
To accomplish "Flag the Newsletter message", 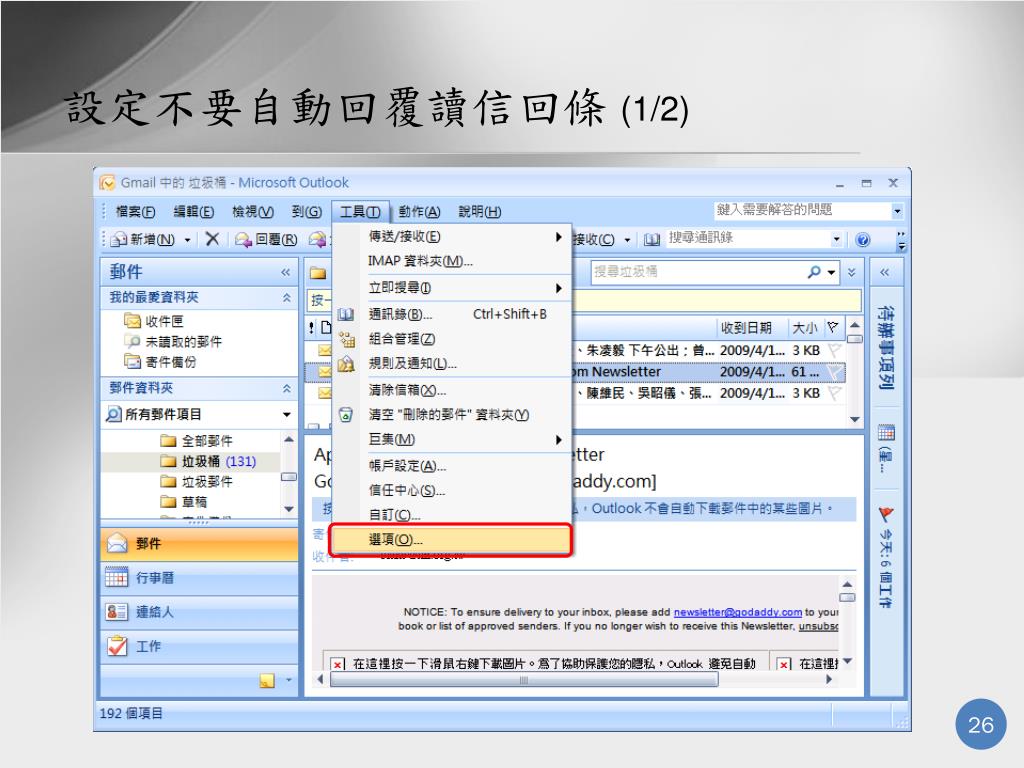I will (x=834, y=372).
